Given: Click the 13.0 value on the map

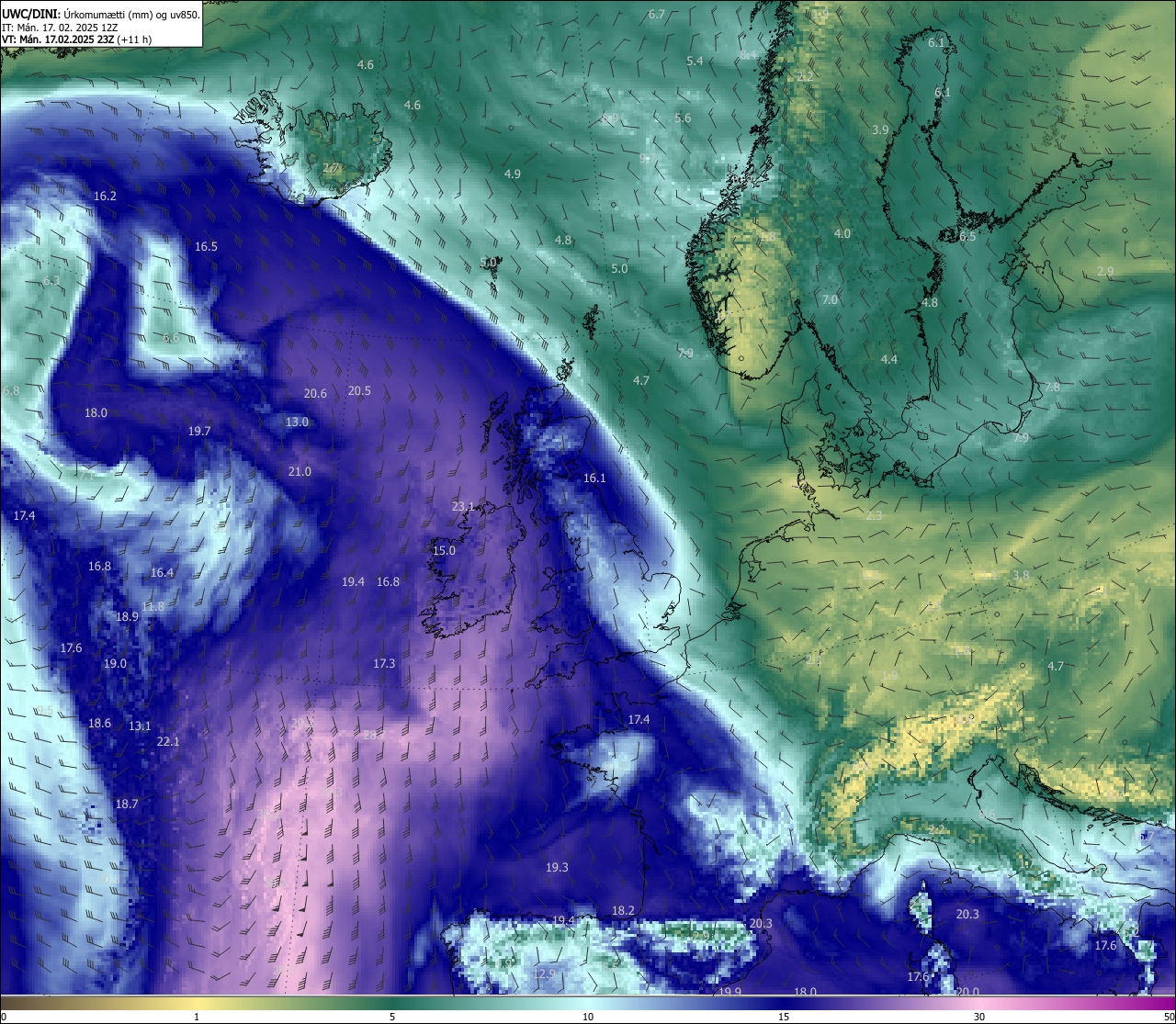Looking at the screenshot, I should click(297, 422).
